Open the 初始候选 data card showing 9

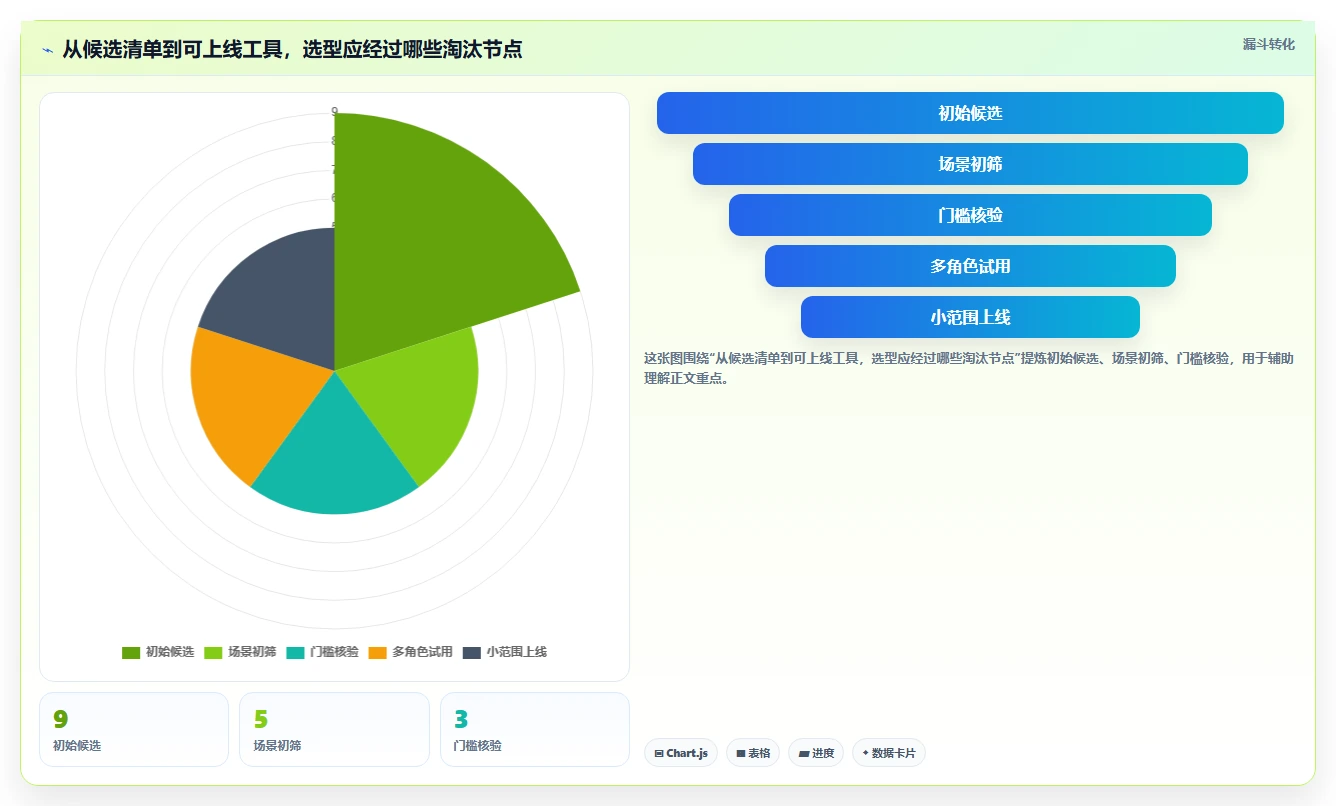(134, 730)
